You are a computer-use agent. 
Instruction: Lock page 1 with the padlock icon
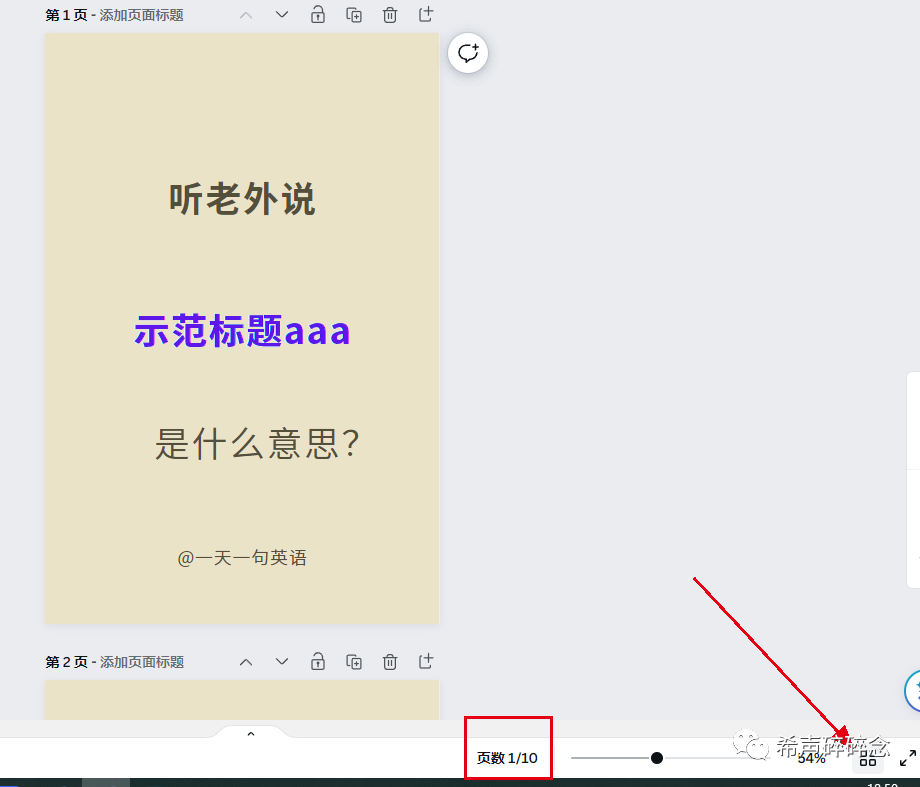click(x=317, y=14)
